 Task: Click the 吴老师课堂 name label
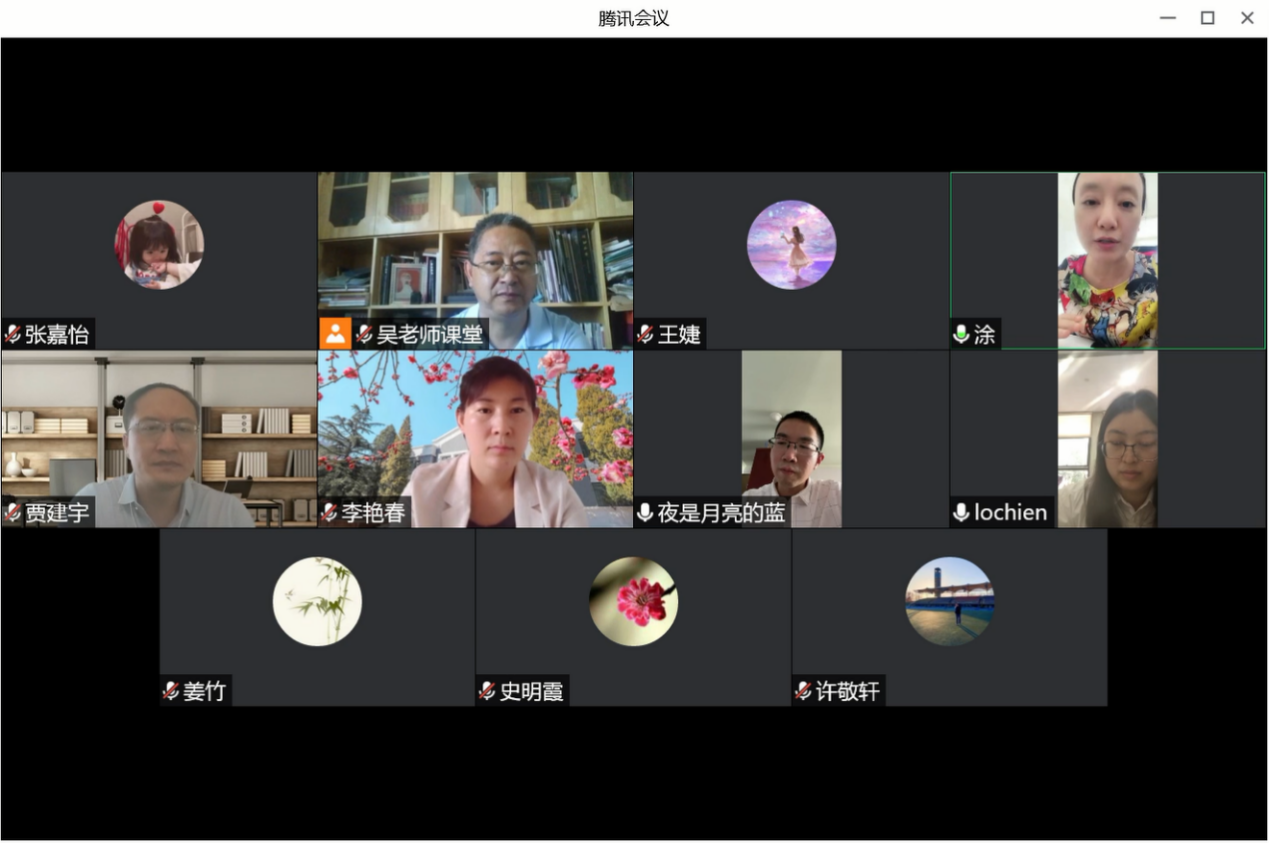[429, 334]
